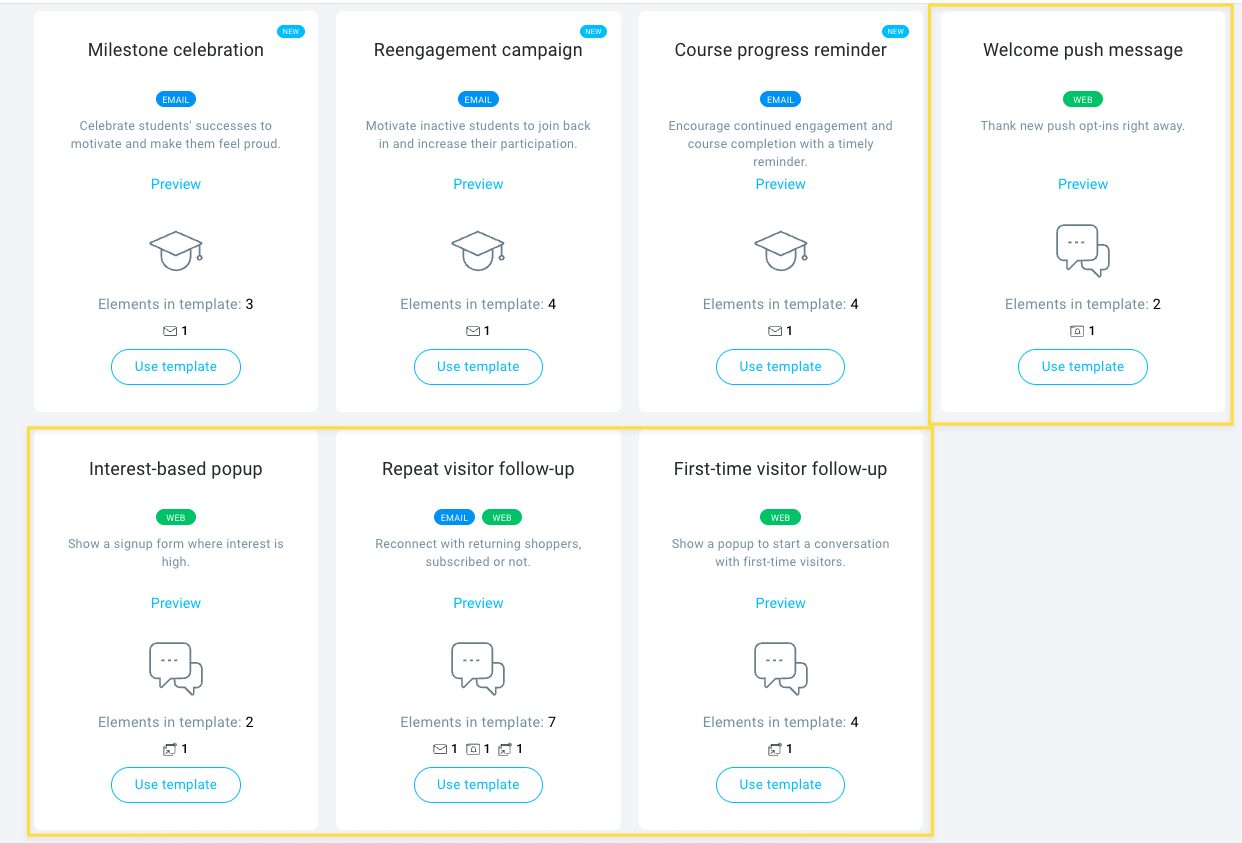Click Use template on Interest-based popup

[x=176, y=785]
